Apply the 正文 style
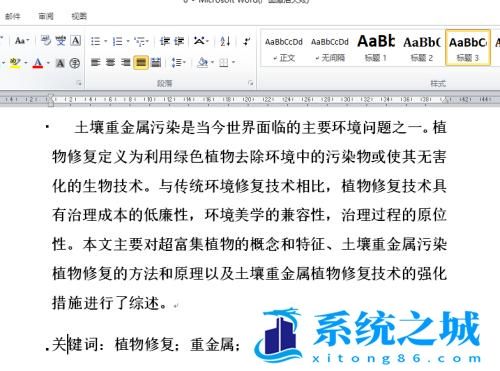The width and height of the screenshot is (500, 371). click(284, 48)
